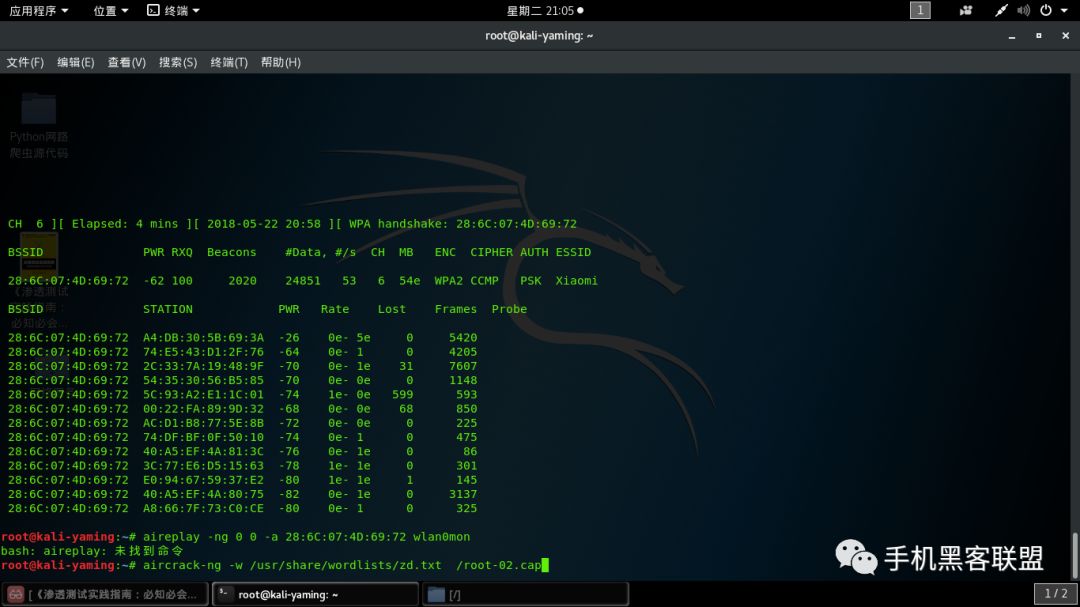Screen dimensions: 1080x607
Task: Click the STATION column header
Action: [168, 309]
